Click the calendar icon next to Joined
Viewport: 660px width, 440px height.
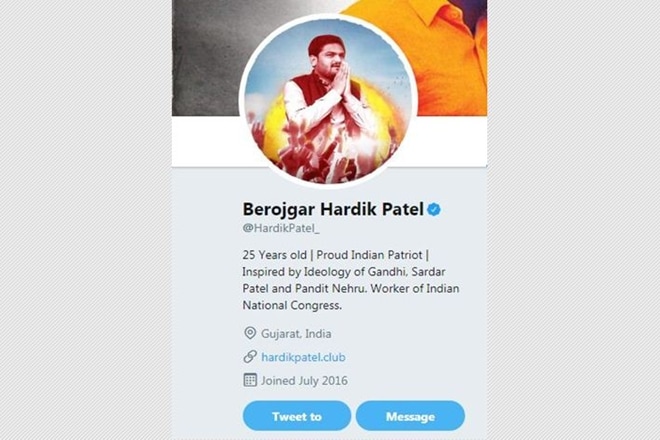click(250, 380)
